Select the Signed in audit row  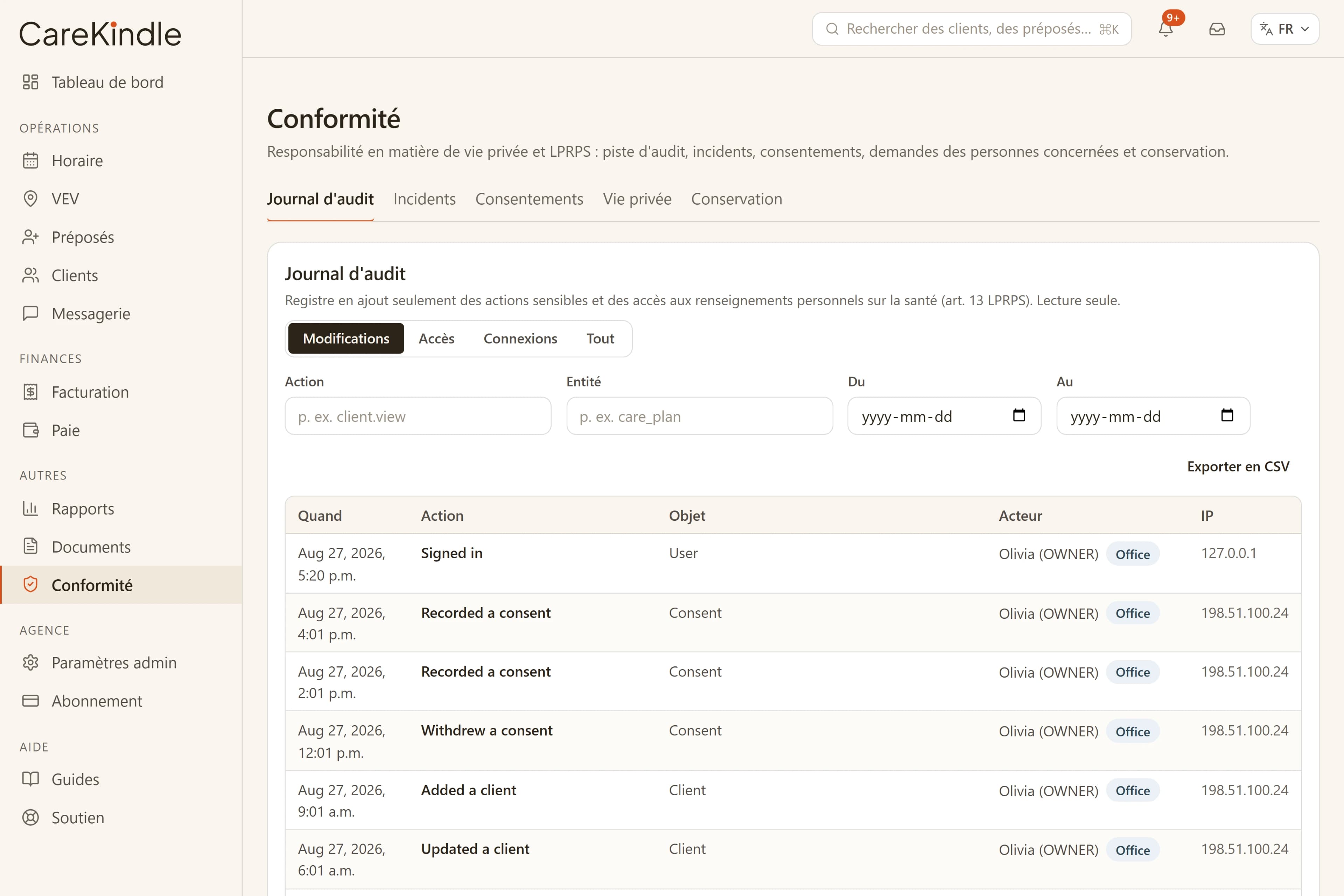click(793, 563)
